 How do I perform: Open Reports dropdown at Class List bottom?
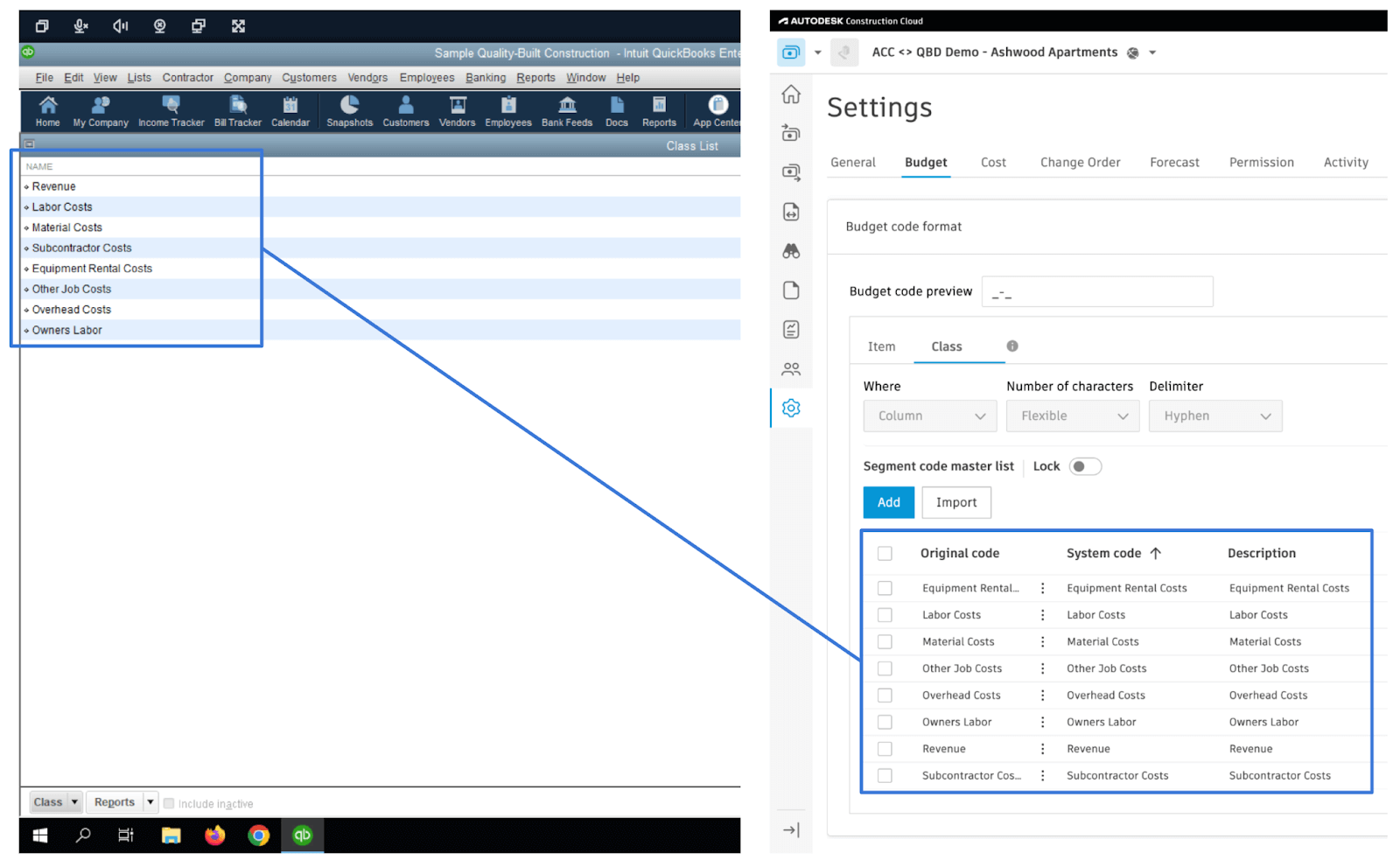coord(121,802)
